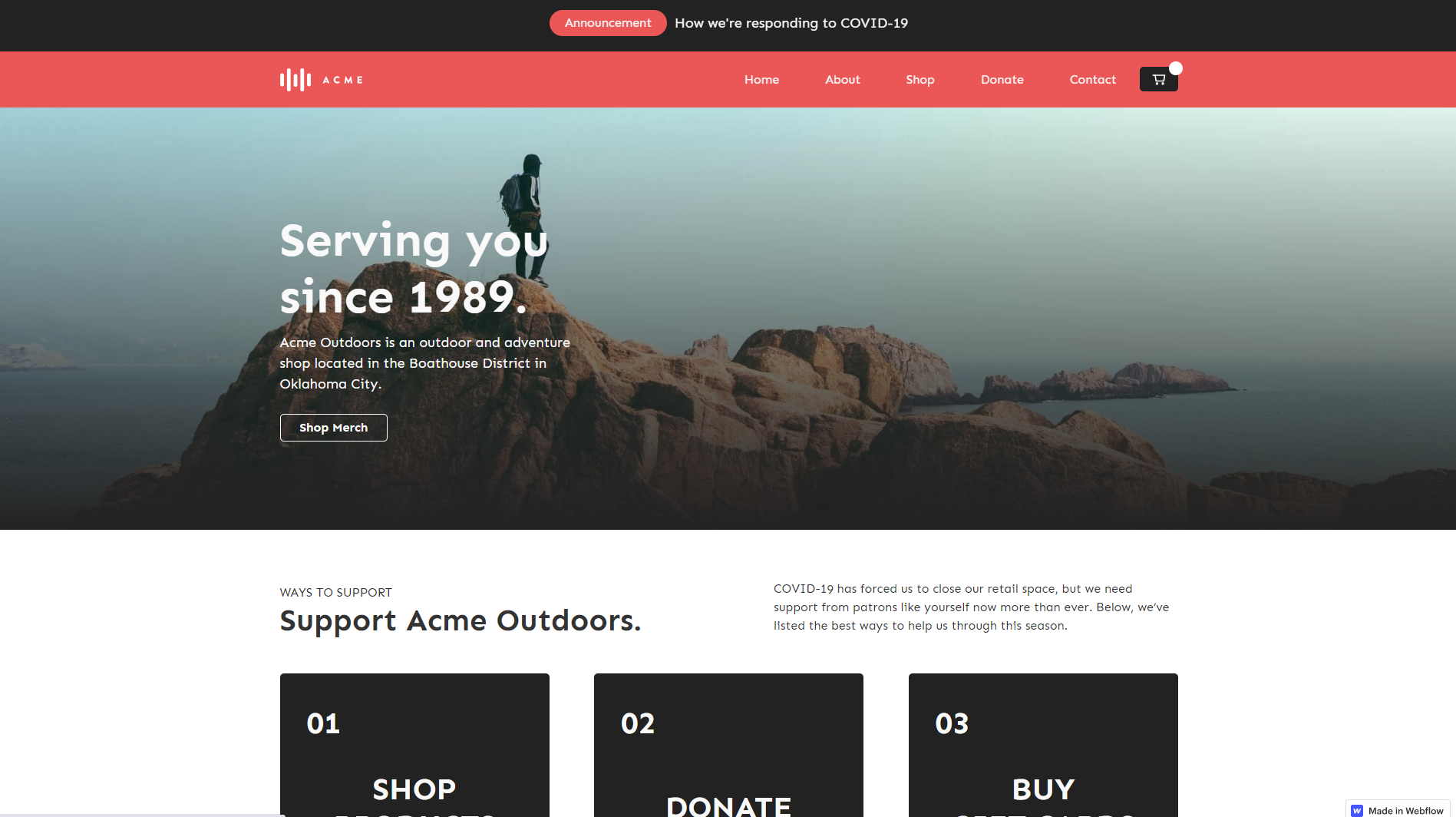Select the Donate nav link
Image resolution: width=1456 pixels, height=817 pixels.
pyautogui.click(x=1002, y=79)
